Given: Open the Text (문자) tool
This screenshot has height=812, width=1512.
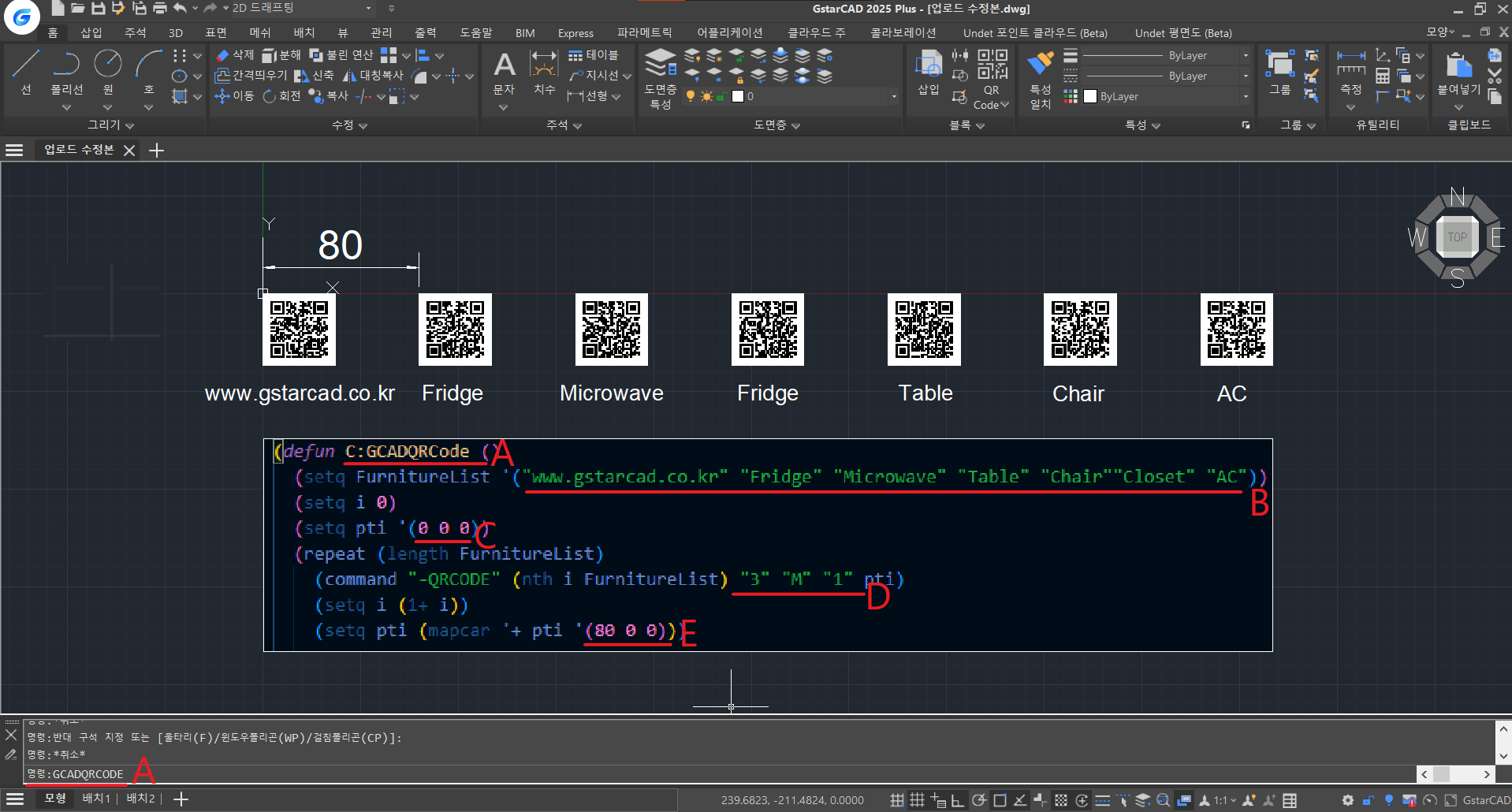Looking at the screenshot, I should pyautogui.click(x=504, y=73).
